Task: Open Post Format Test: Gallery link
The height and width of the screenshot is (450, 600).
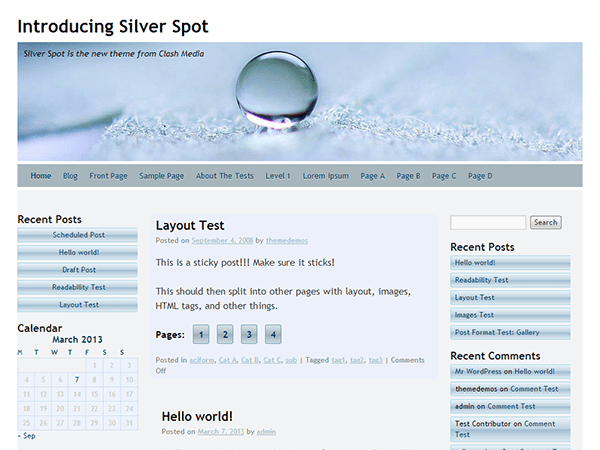Action: click(510, 333)
